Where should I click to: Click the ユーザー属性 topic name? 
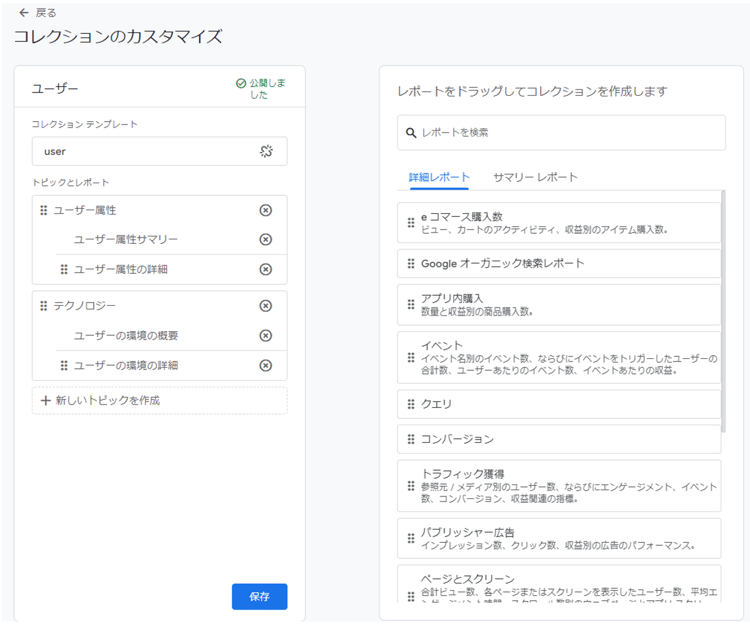pyautogui.click(x=85, y=210)
